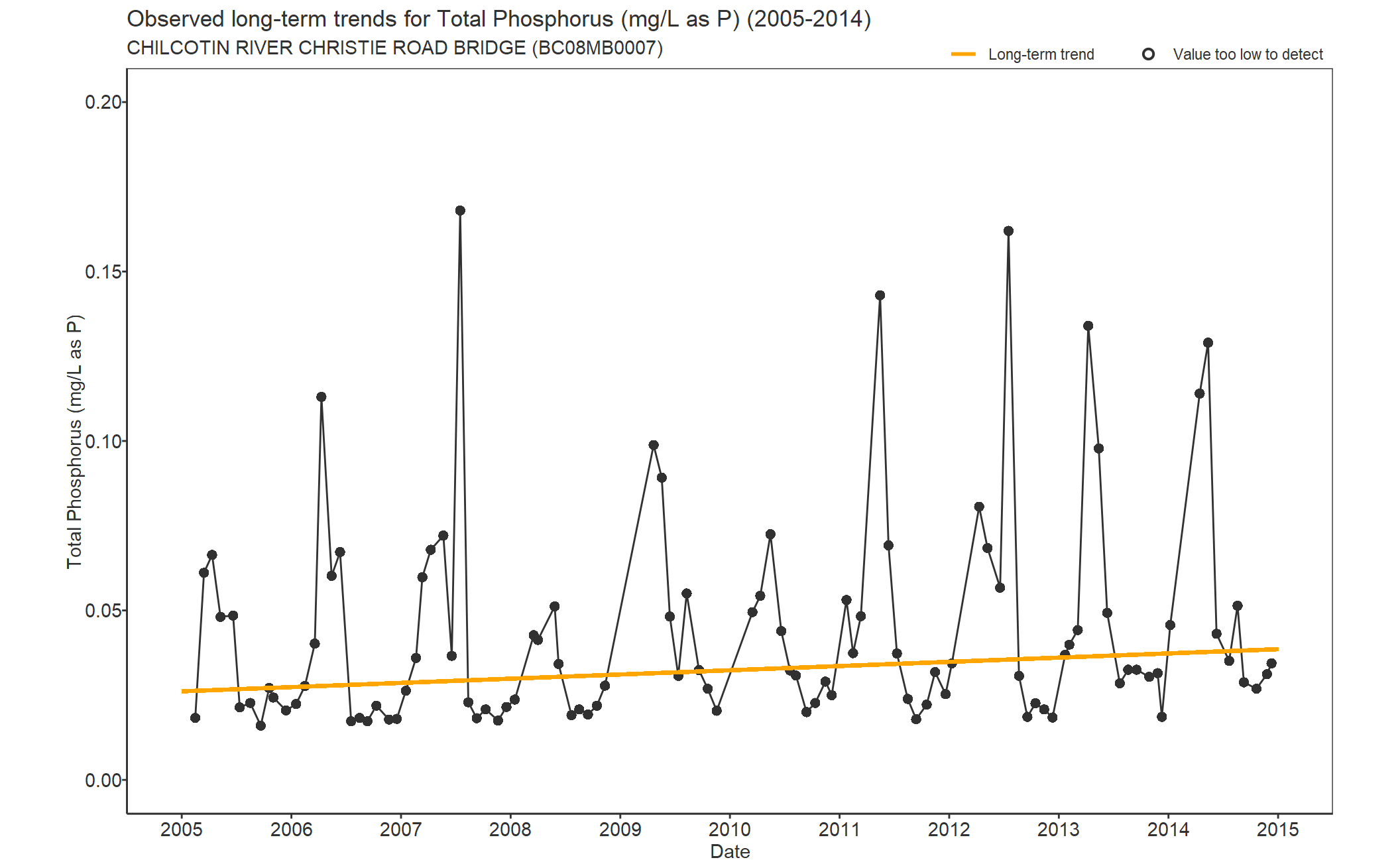The width and height of the screenshot is (1400, 868).
Task: Click the first data point in early 2005
Action: pyautogui.click(x=195, y=718)
